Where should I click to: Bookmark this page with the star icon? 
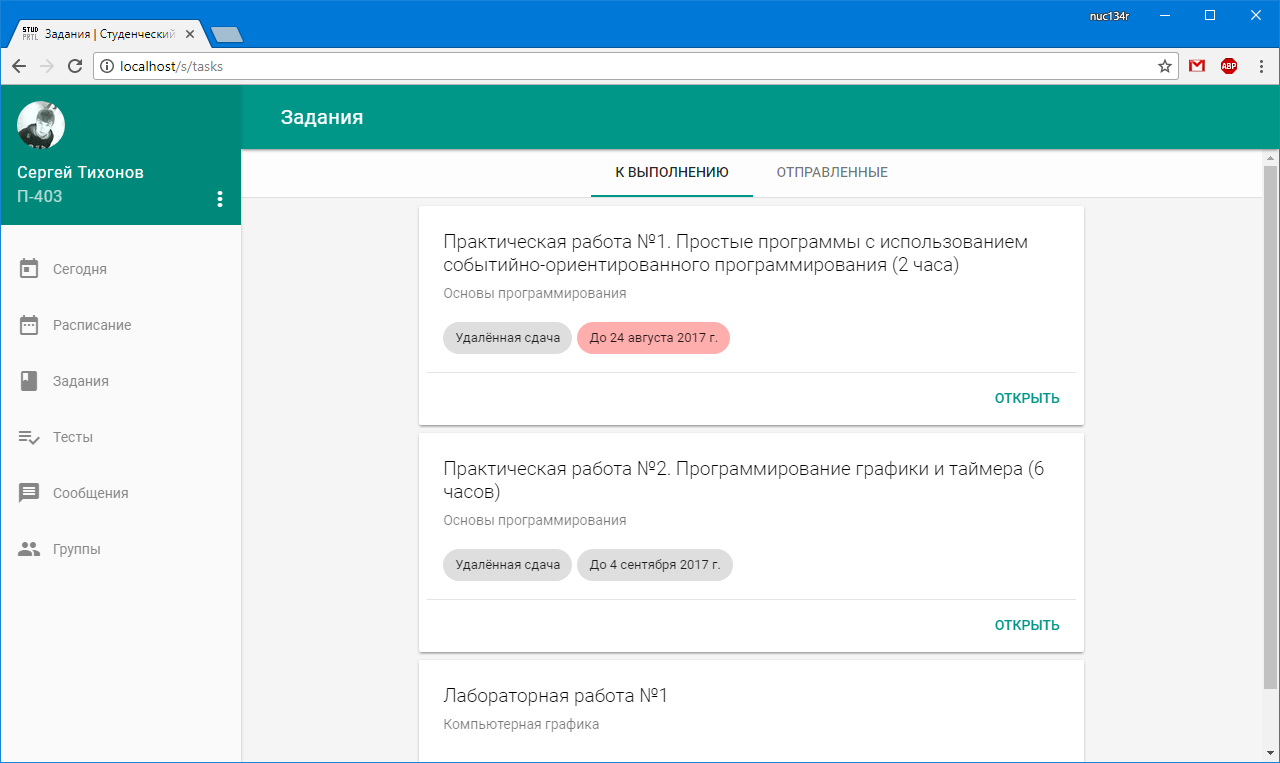tap(1164, 65)
